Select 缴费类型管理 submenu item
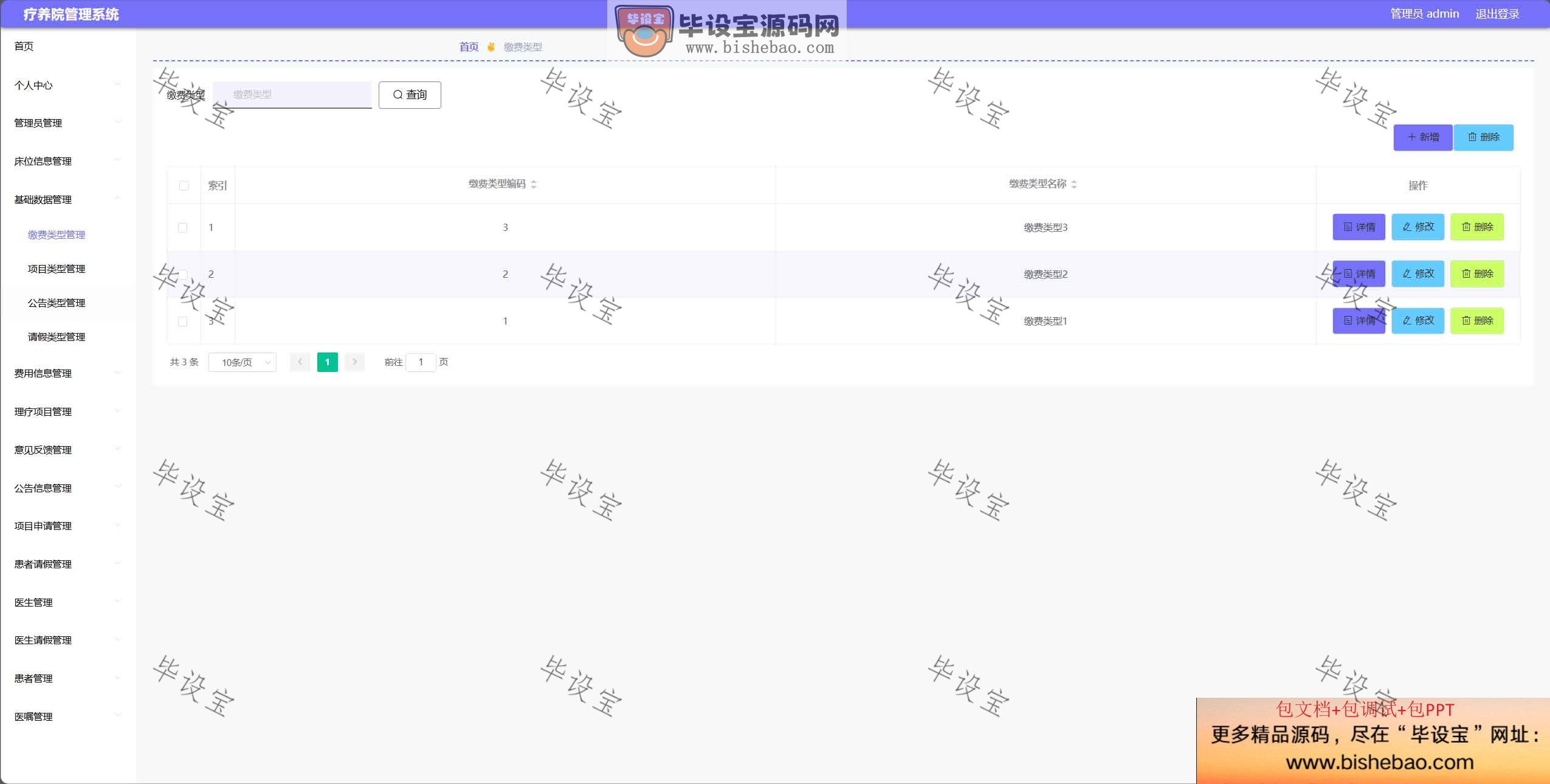 pos(68,235)
